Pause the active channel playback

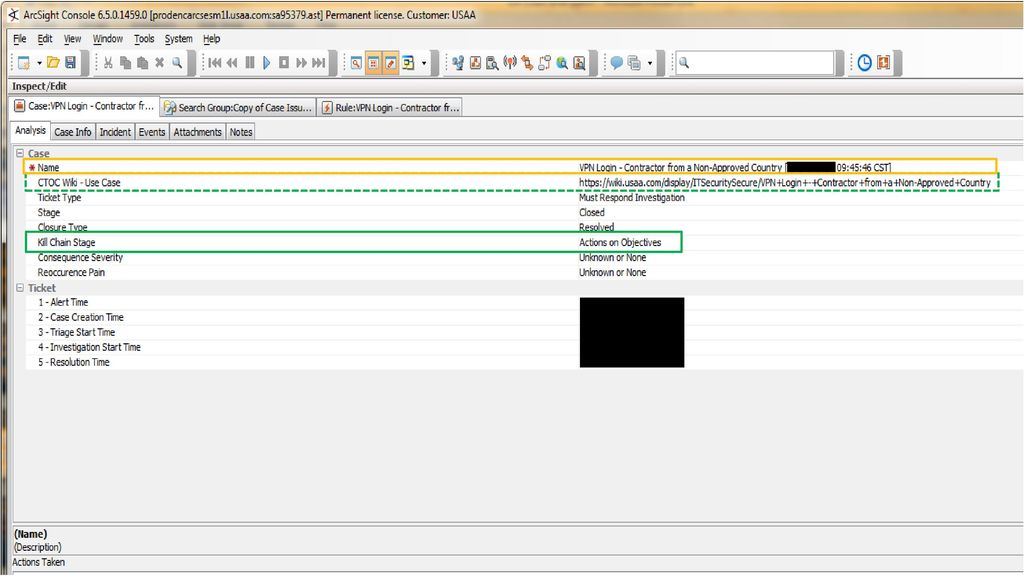coord(249,63)
